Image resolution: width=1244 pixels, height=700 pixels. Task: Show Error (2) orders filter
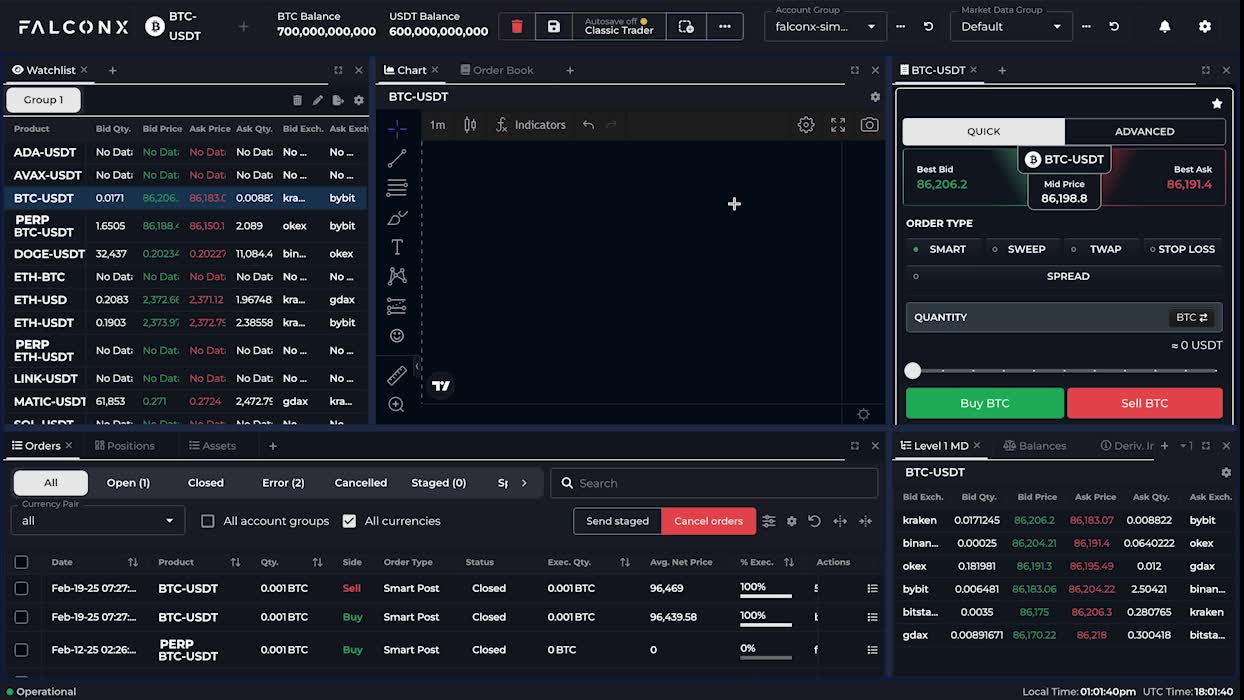(x=283, y=483)
